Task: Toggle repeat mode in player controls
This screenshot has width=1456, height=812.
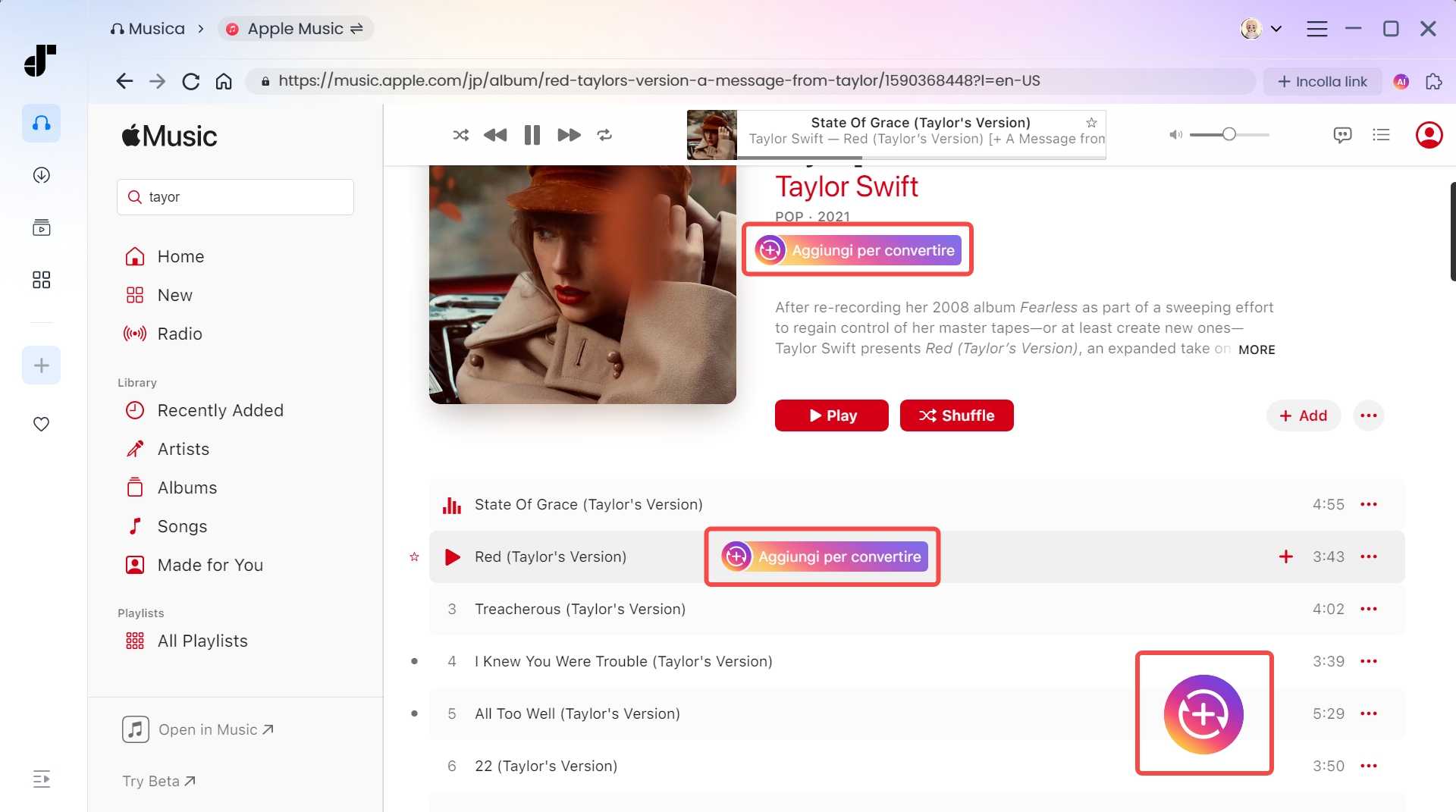Action: pos(604,135)
